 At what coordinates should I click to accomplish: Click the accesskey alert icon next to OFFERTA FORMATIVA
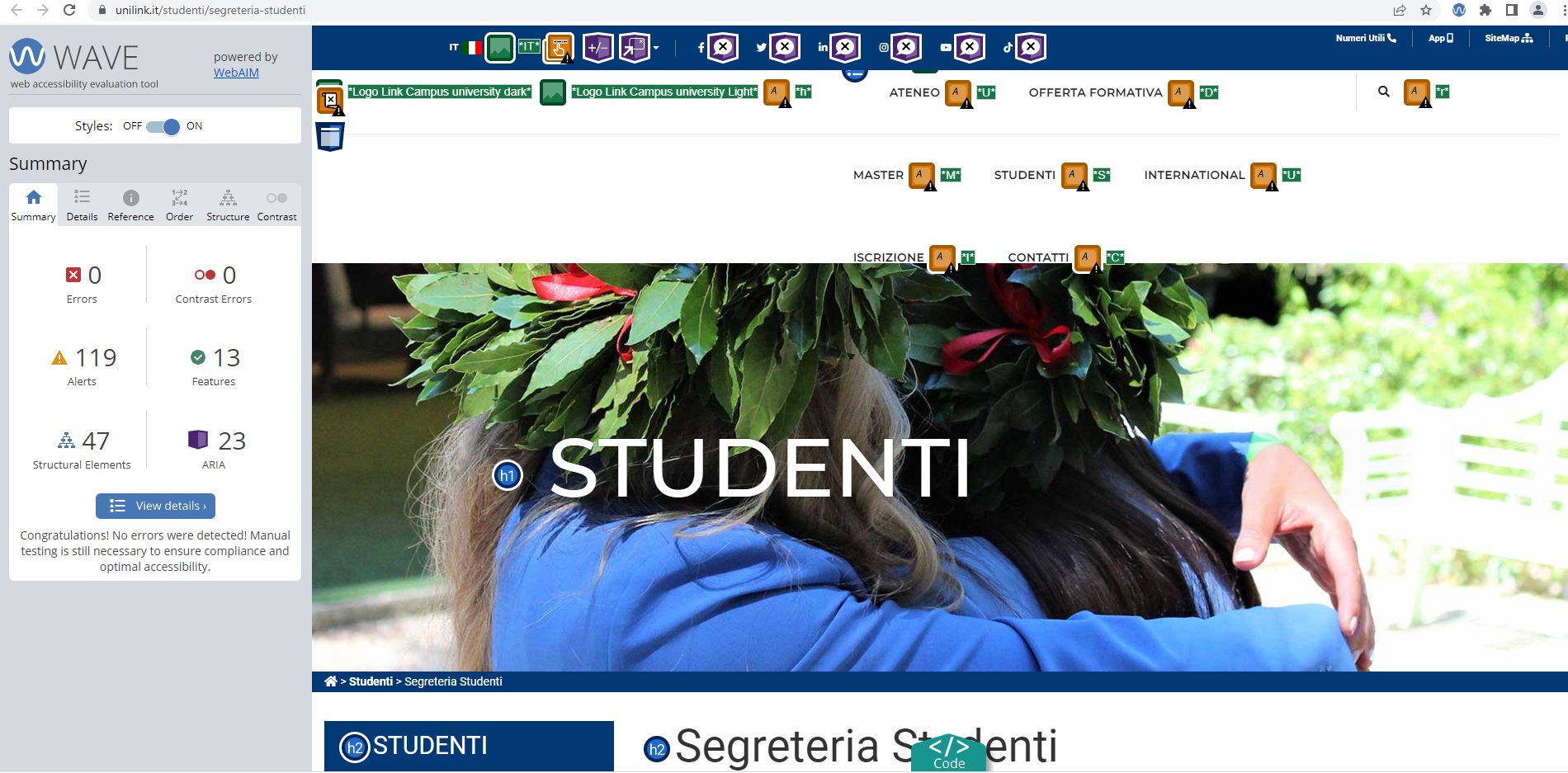pyautogui.click(x=1182, y=93)
